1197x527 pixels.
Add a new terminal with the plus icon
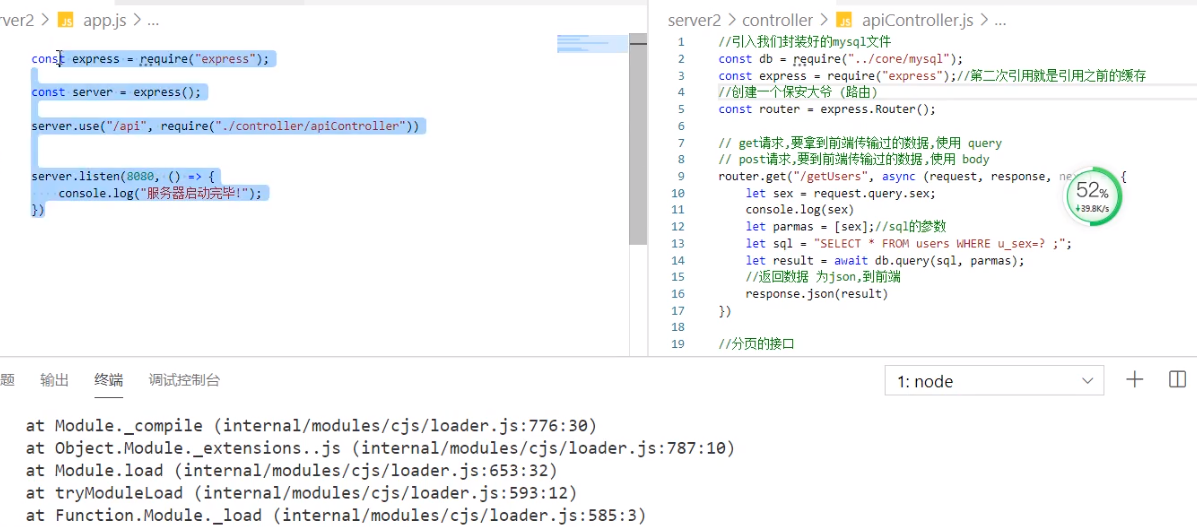[1134, 380]
